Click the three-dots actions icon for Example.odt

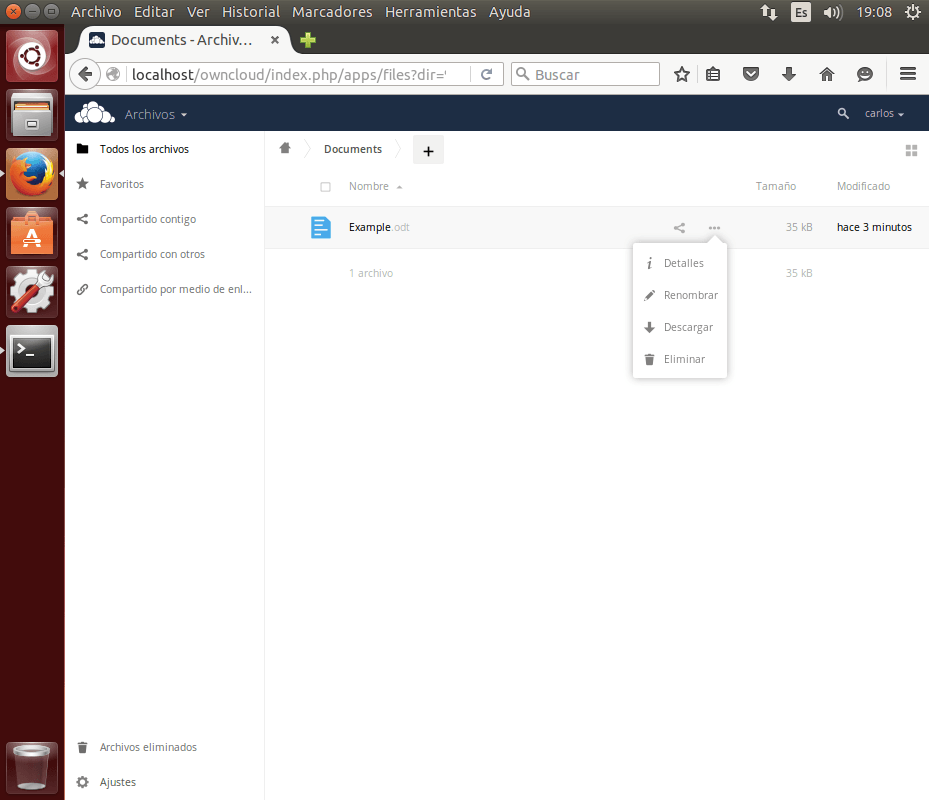coord(714,228)
